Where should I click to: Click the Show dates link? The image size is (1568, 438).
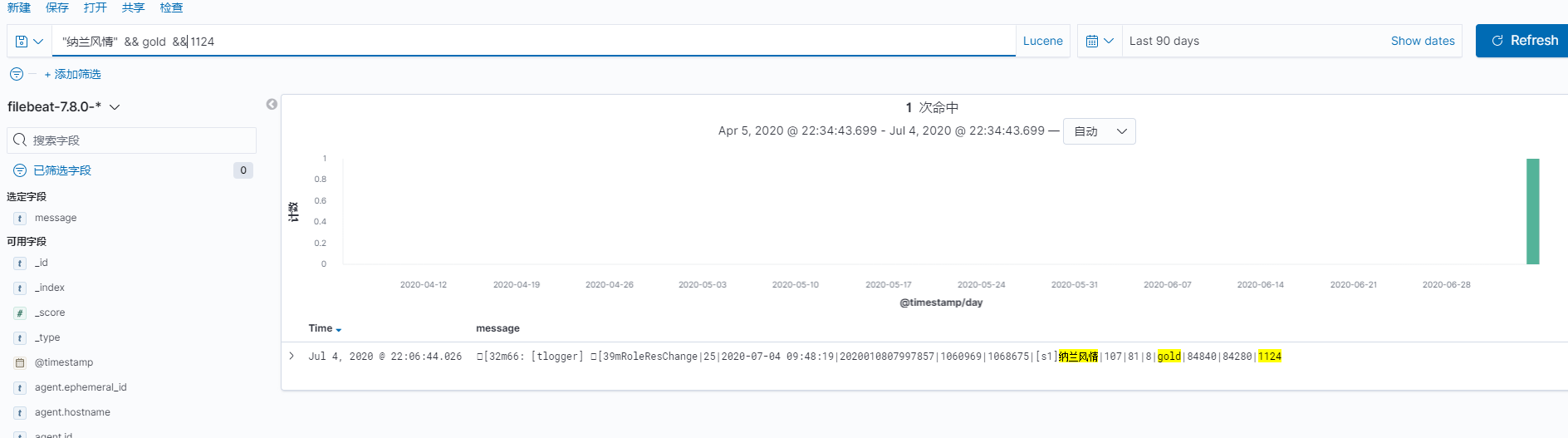[1422, 41]
